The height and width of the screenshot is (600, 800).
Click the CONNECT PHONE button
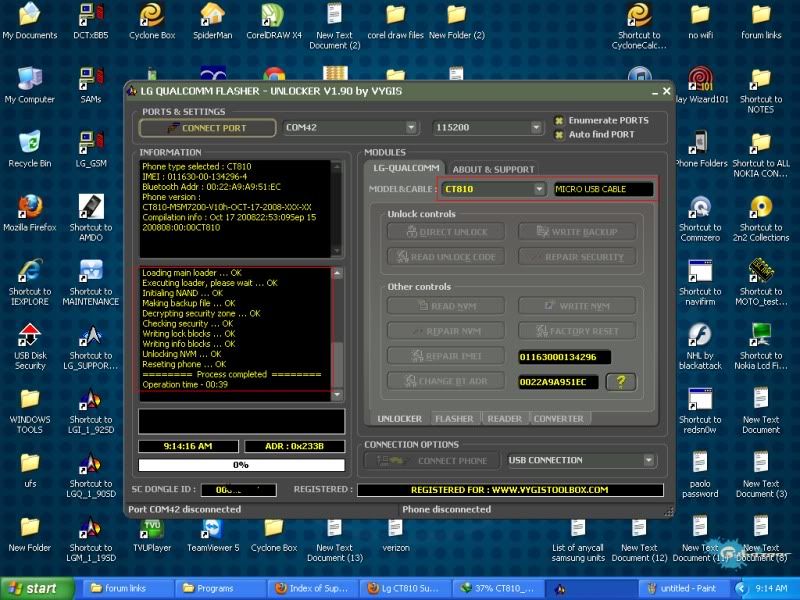pos(432,461)
